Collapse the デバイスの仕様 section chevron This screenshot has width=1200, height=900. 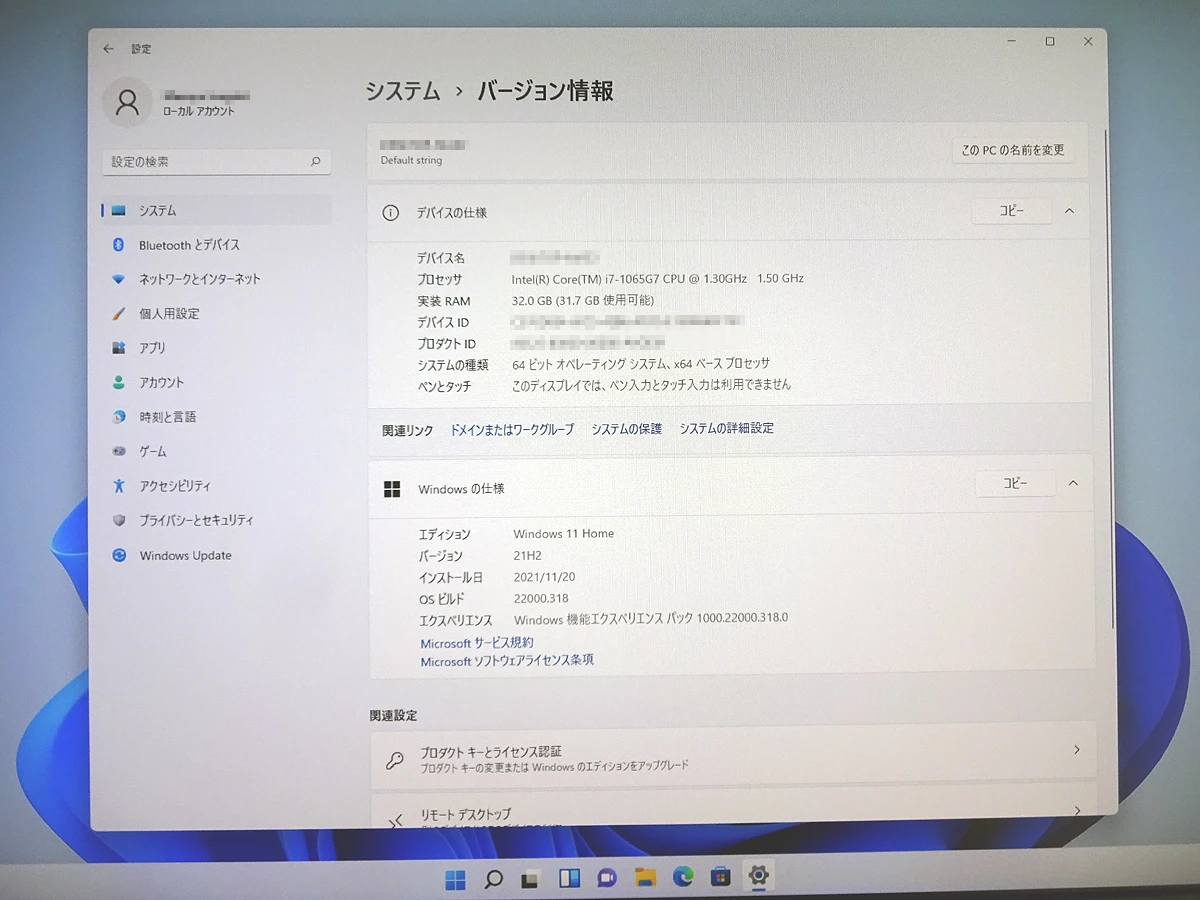1069,211
